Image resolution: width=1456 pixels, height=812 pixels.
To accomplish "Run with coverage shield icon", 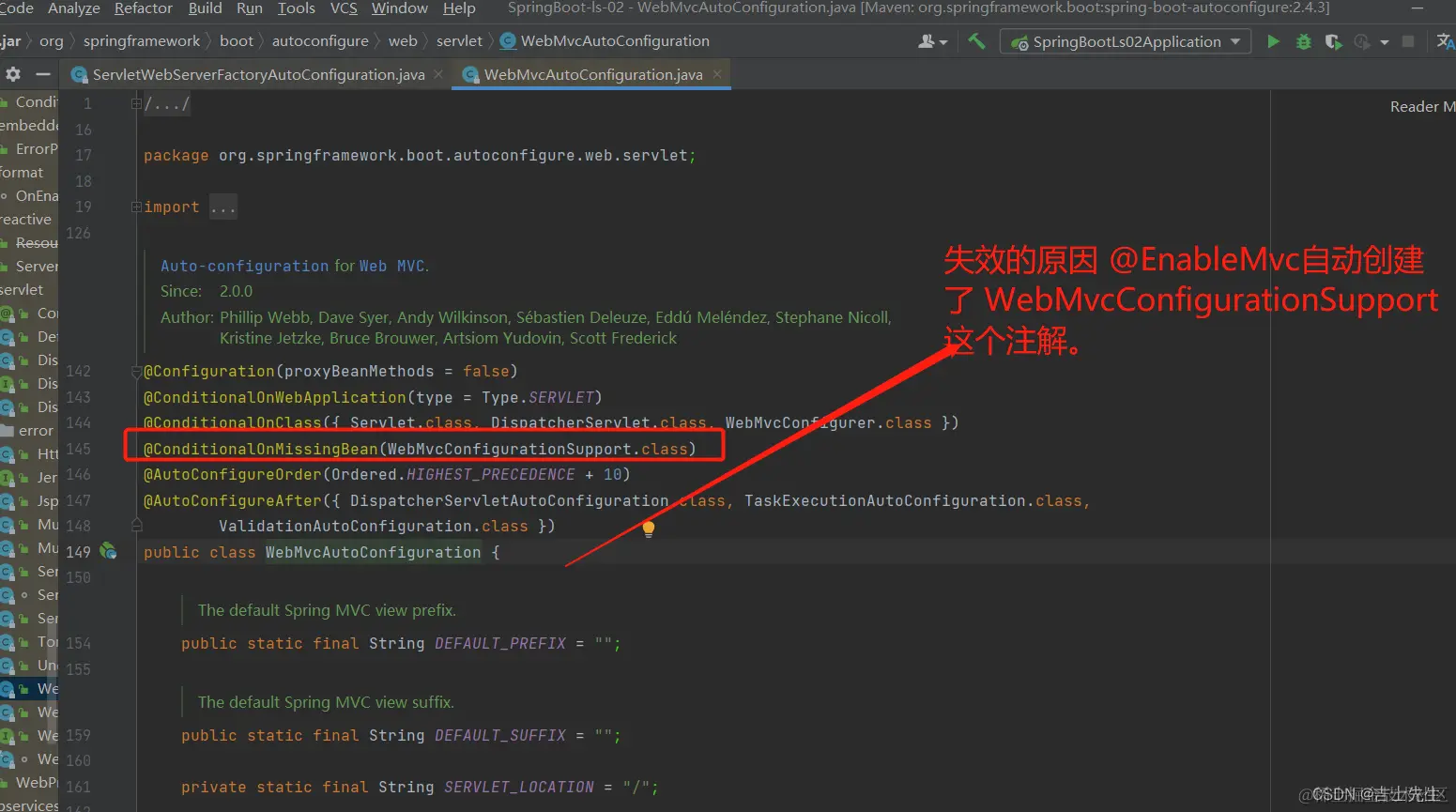I will 1333,41.
